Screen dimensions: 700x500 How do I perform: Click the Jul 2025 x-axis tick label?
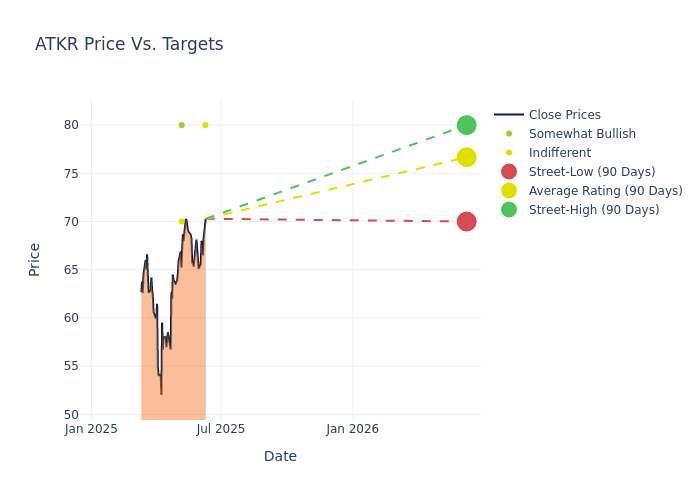221,430
